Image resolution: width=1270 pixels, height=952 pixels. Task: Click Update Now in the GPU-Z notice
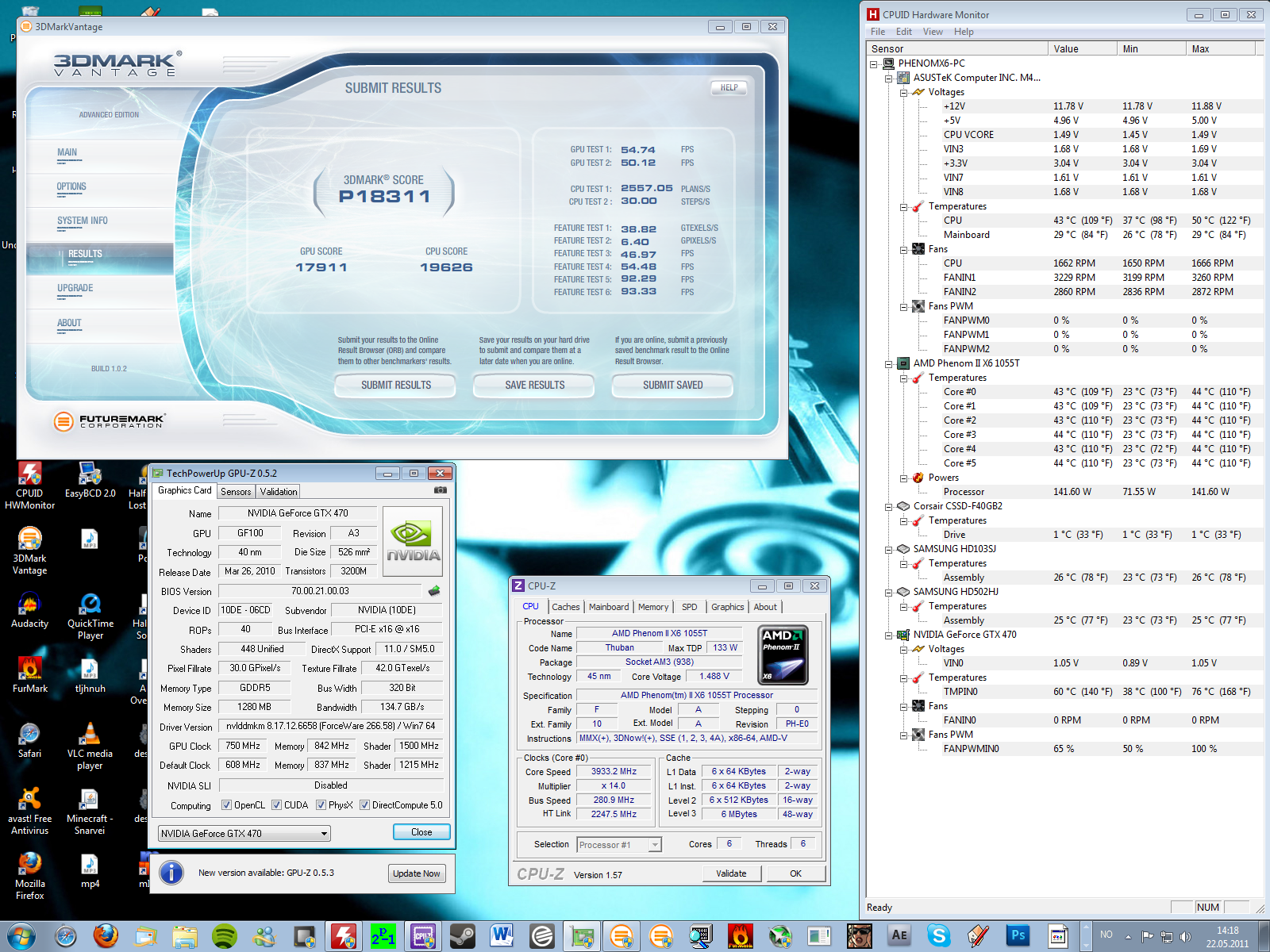point(417,873)
